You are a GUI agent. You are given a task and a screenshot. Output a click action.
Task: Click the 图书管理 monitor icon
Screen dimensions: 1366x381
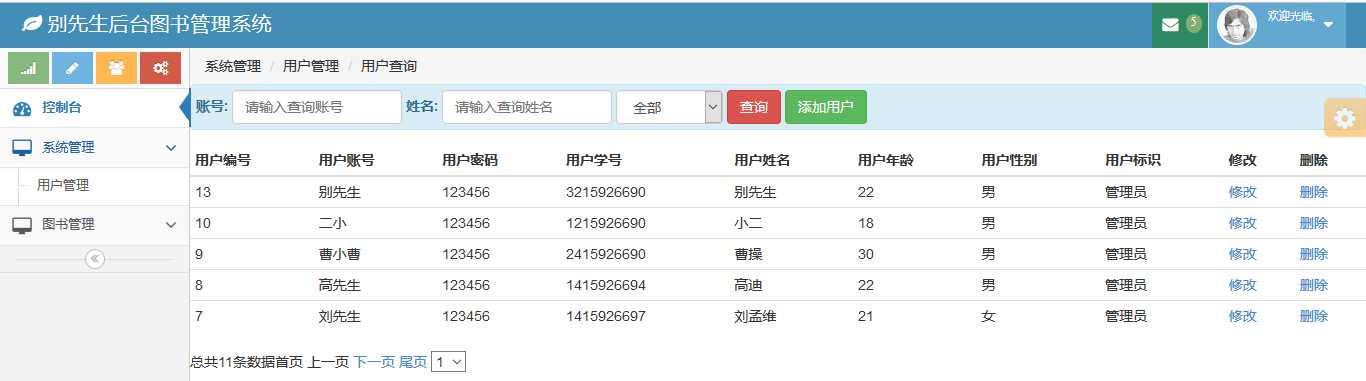(x=22, y=225)
